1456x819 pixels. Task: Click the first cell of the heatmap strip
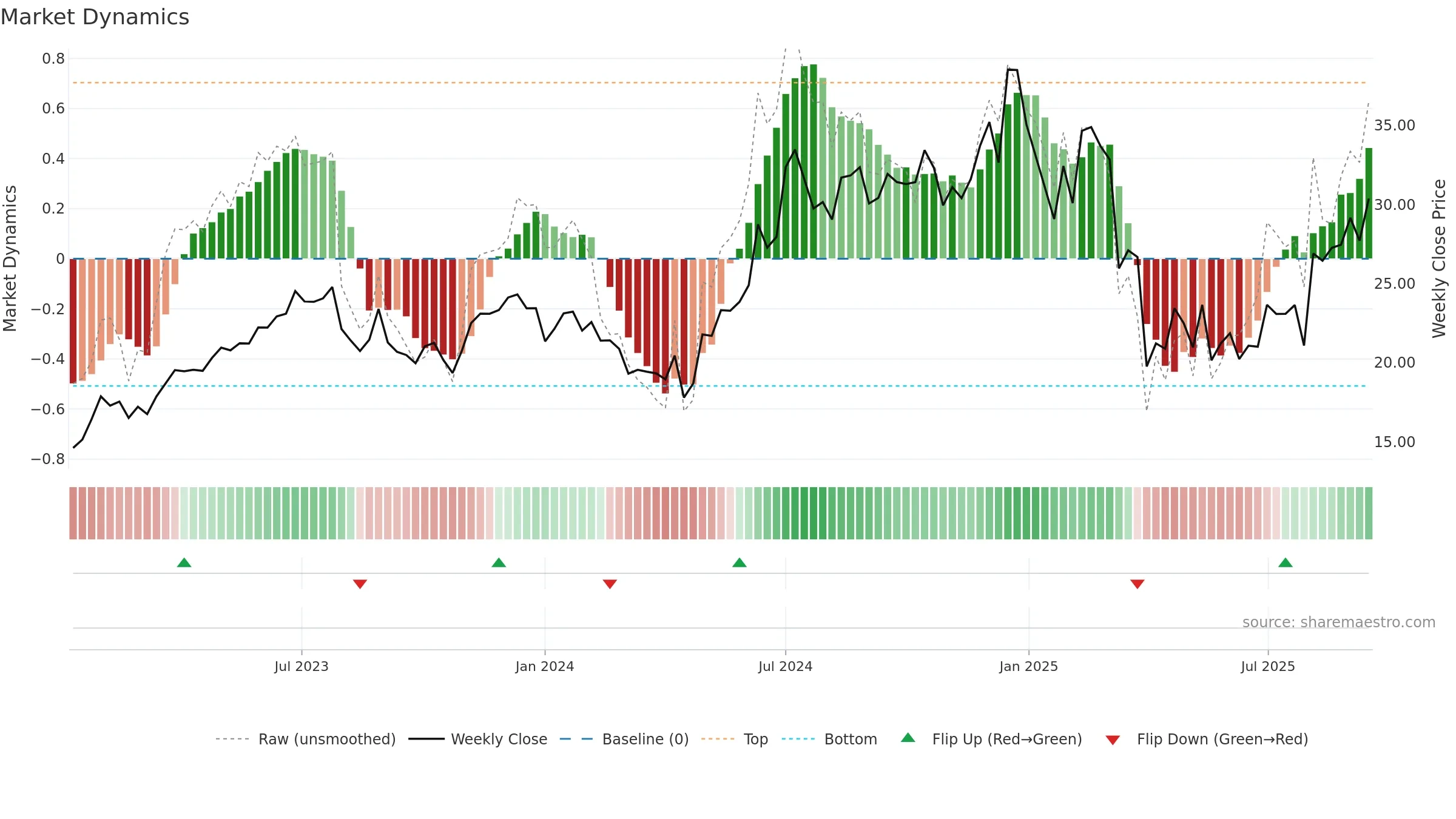73,513
